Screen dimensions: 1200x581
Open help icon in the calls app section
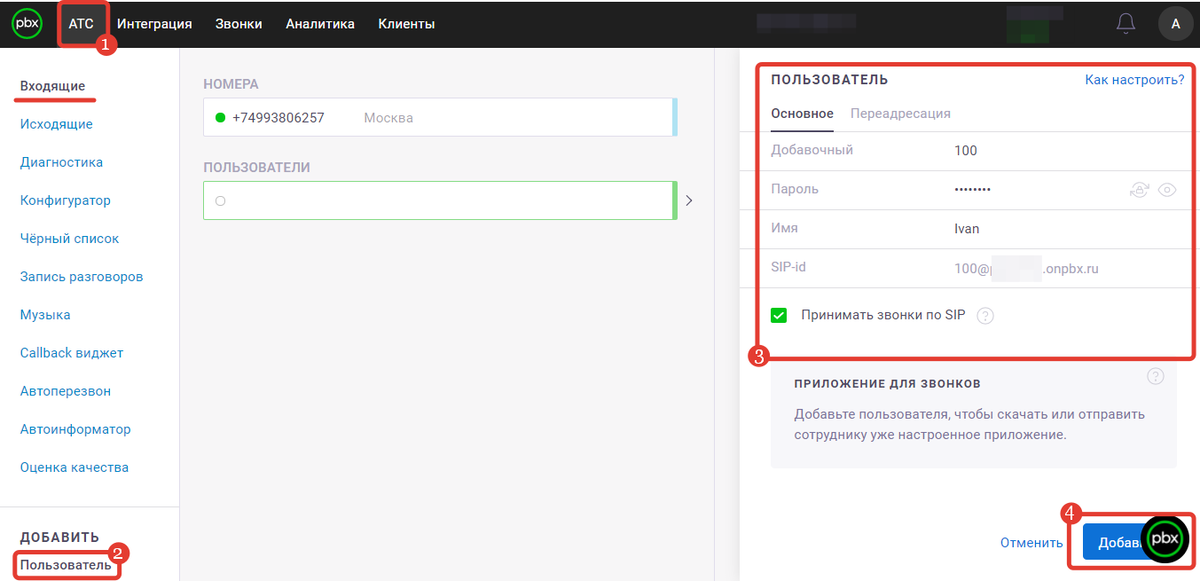point(1156,376)
